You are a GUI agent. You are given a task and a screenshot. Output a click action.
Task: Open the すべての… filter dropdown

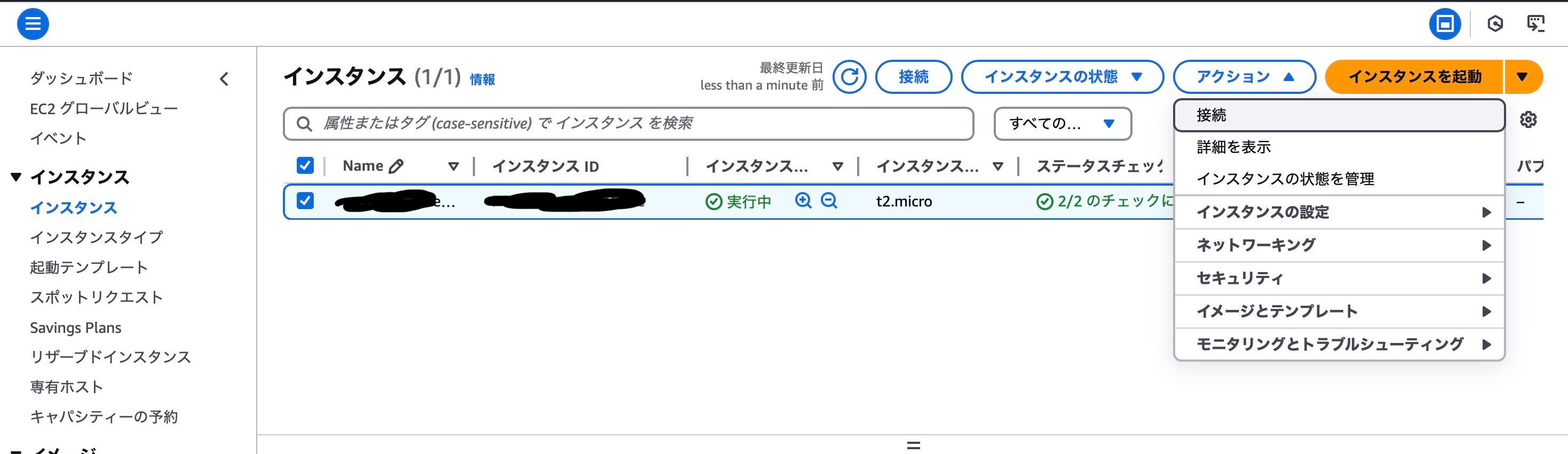[x=1062, y=124]
